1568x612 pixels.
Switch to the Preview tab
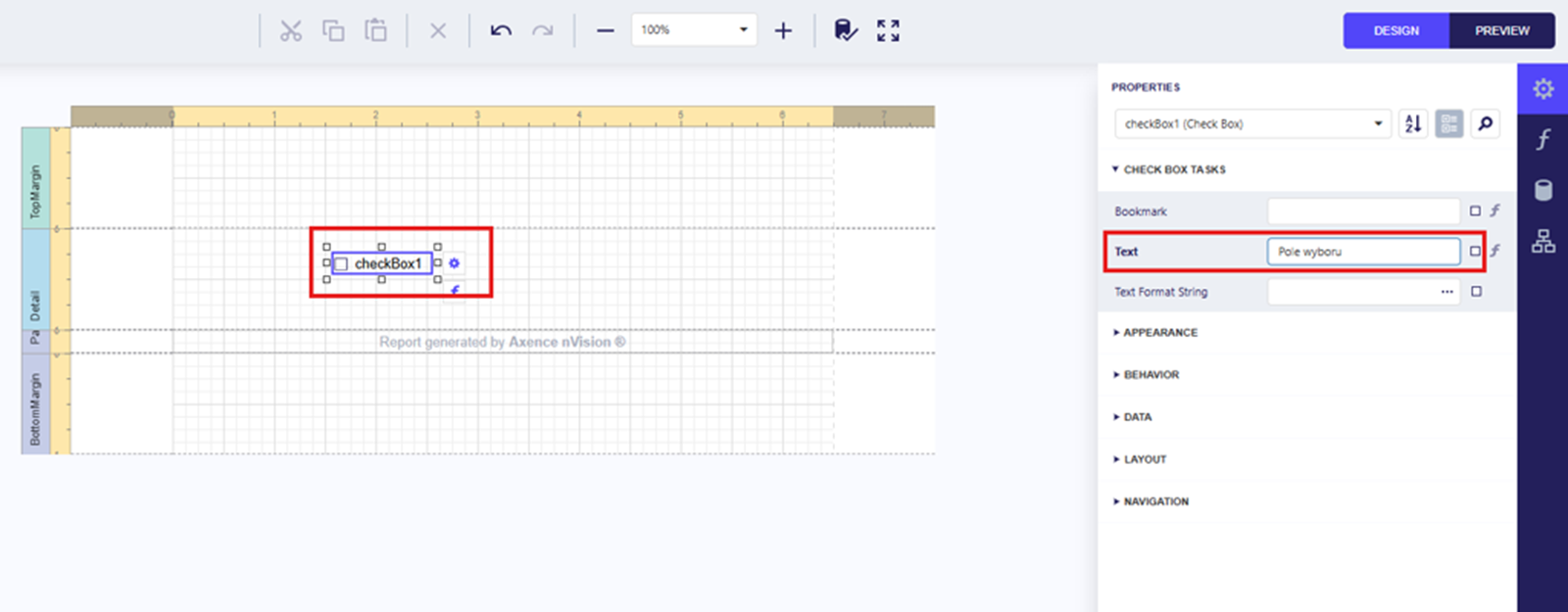pyautogui.click(x=1501, y=30)
